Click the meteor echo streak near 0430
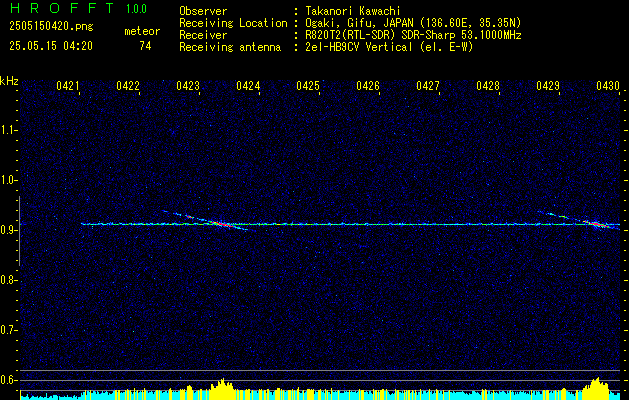629x400 pixels. tap(580, 220)
